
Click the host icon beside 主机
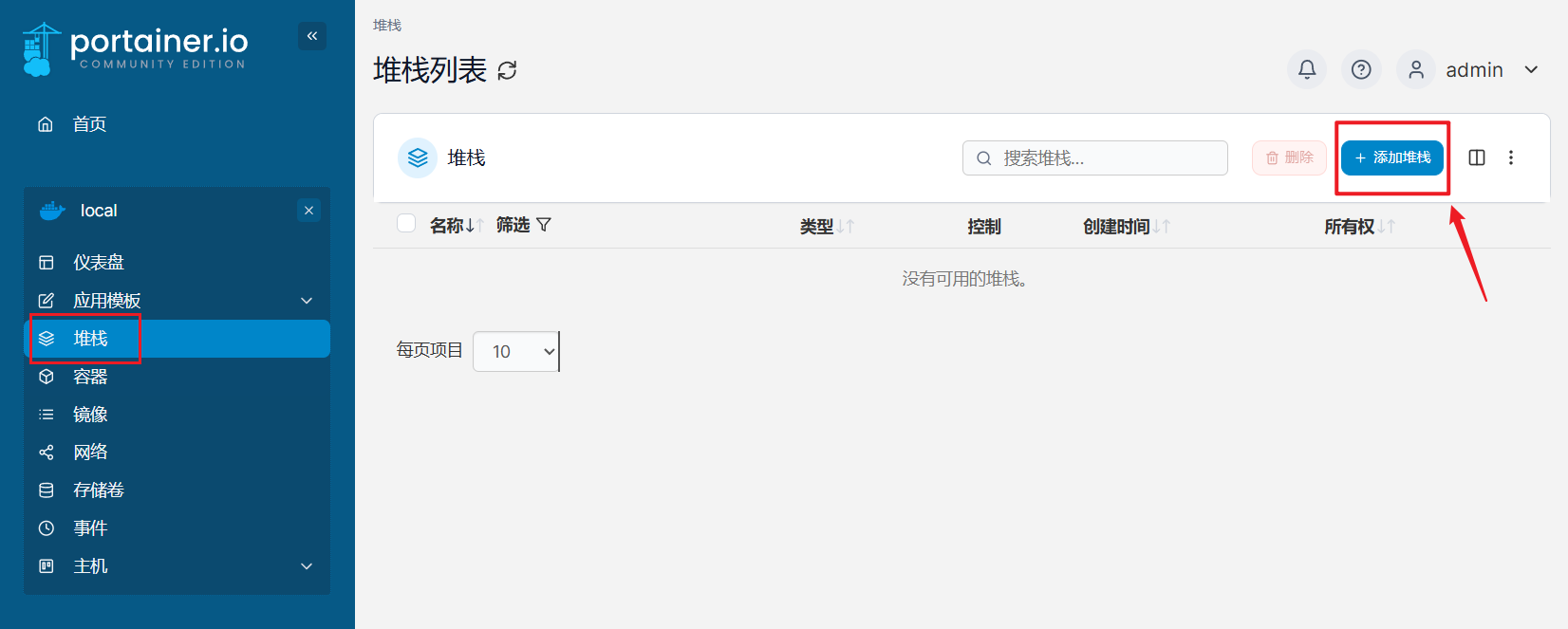(x=46, y=566)
